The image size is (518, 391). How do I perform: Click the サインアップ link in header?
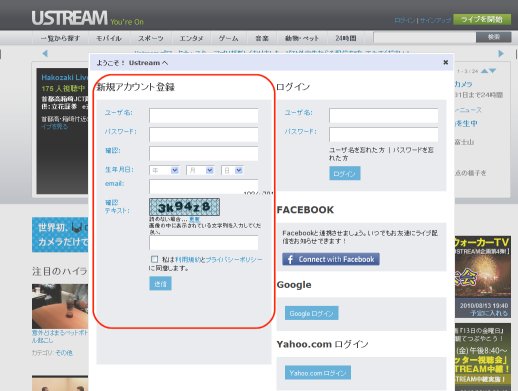tap(435, 20)
